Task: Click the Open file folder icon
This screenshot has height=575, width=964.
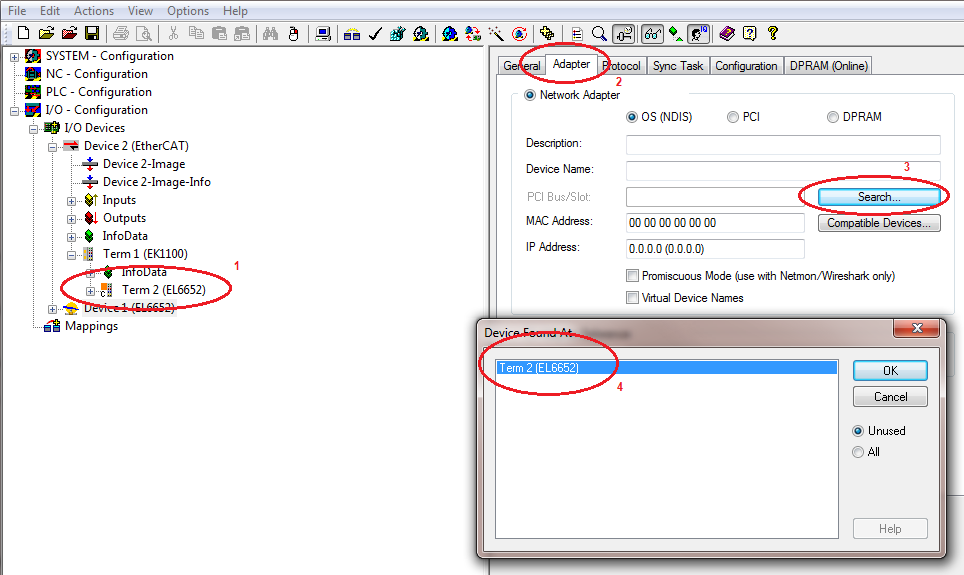Action: [x=46, y=33]
